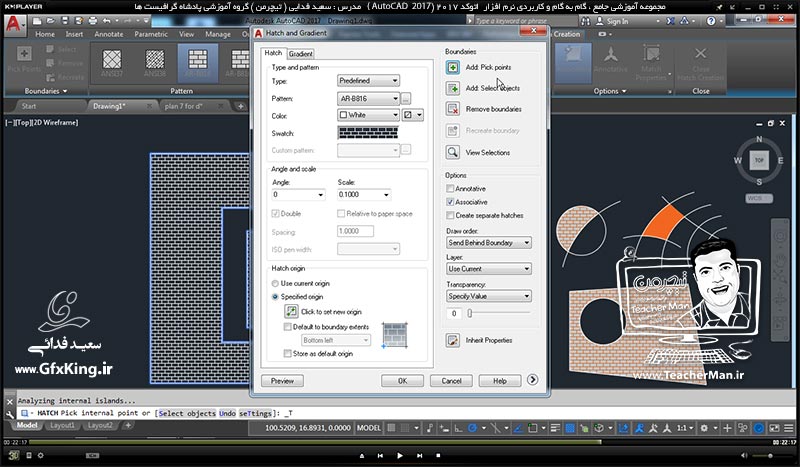Switch to the Hatch tab
Image resolution: width=800 pixels, height=467 pixels.
273,53
